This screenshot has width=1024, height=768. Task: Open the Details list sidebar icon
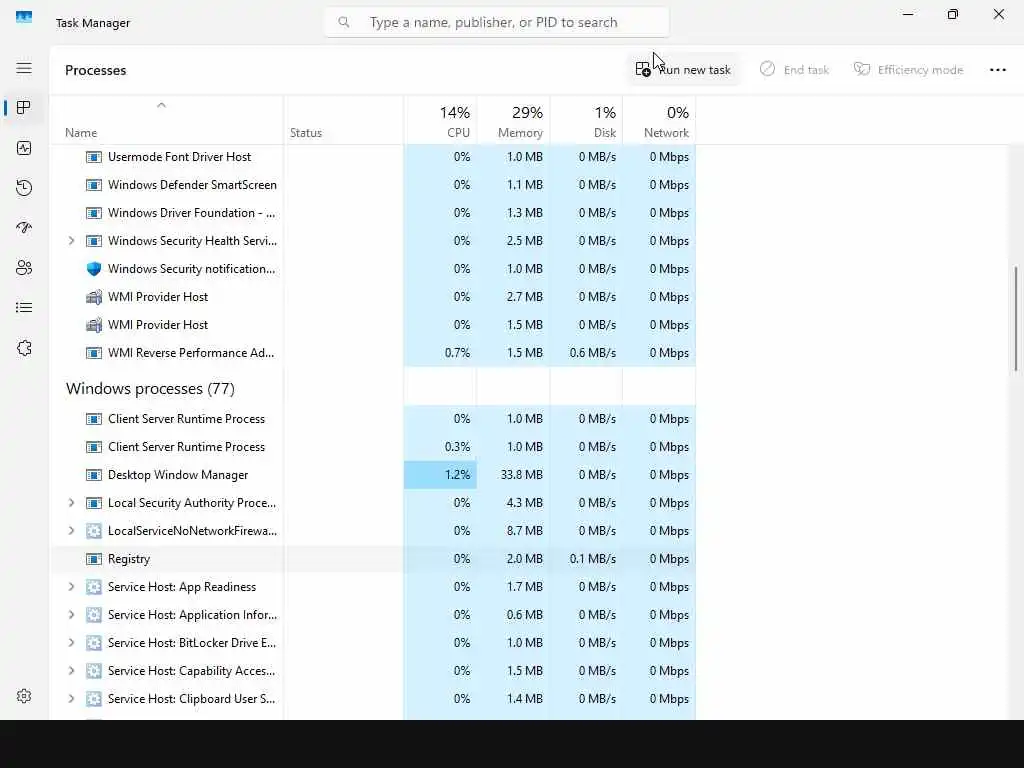tap(24, 308)
